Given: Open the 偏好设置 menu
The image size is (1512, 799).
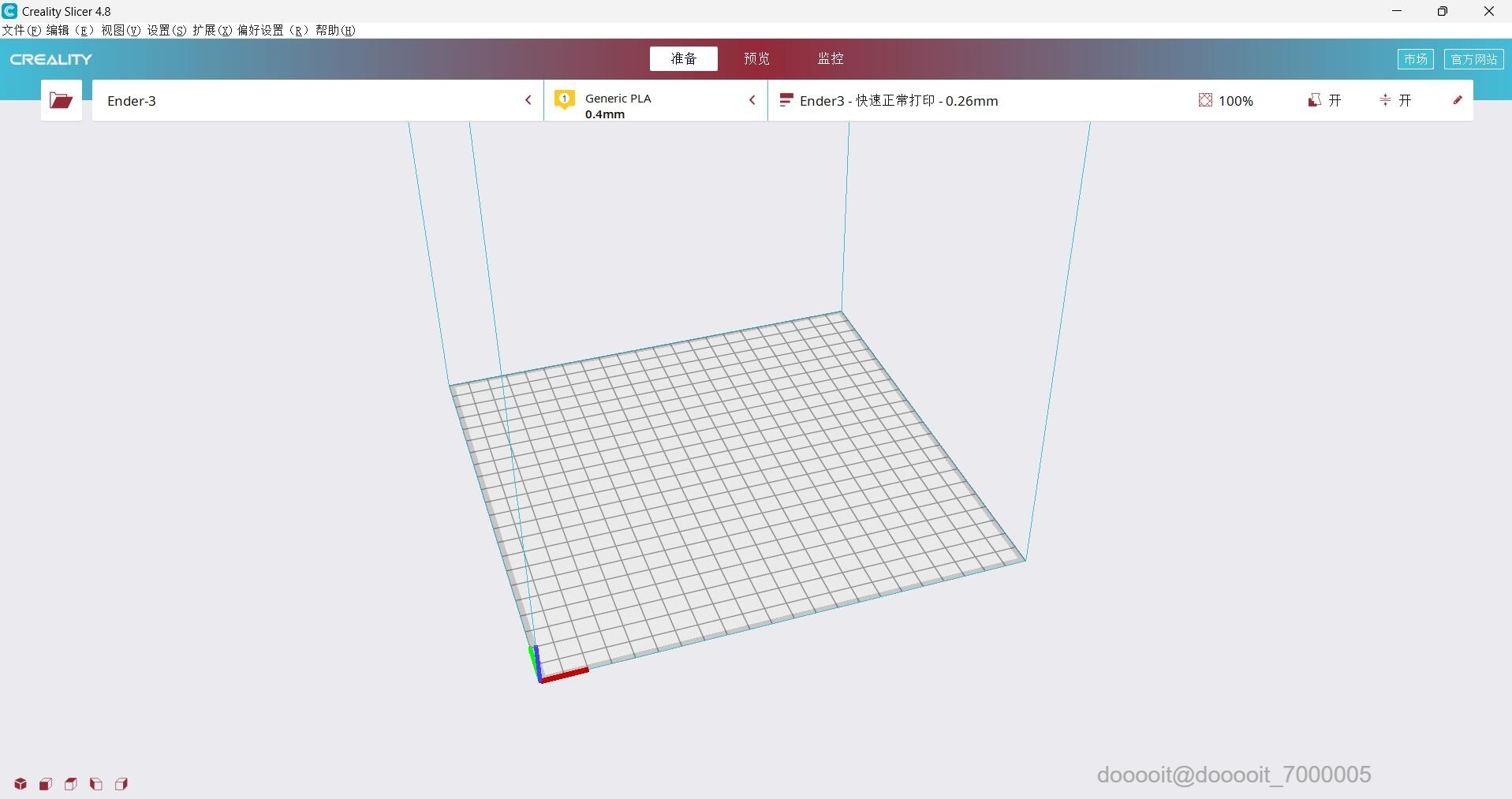Looking at the screenshot, I should (x=273, y=30).
